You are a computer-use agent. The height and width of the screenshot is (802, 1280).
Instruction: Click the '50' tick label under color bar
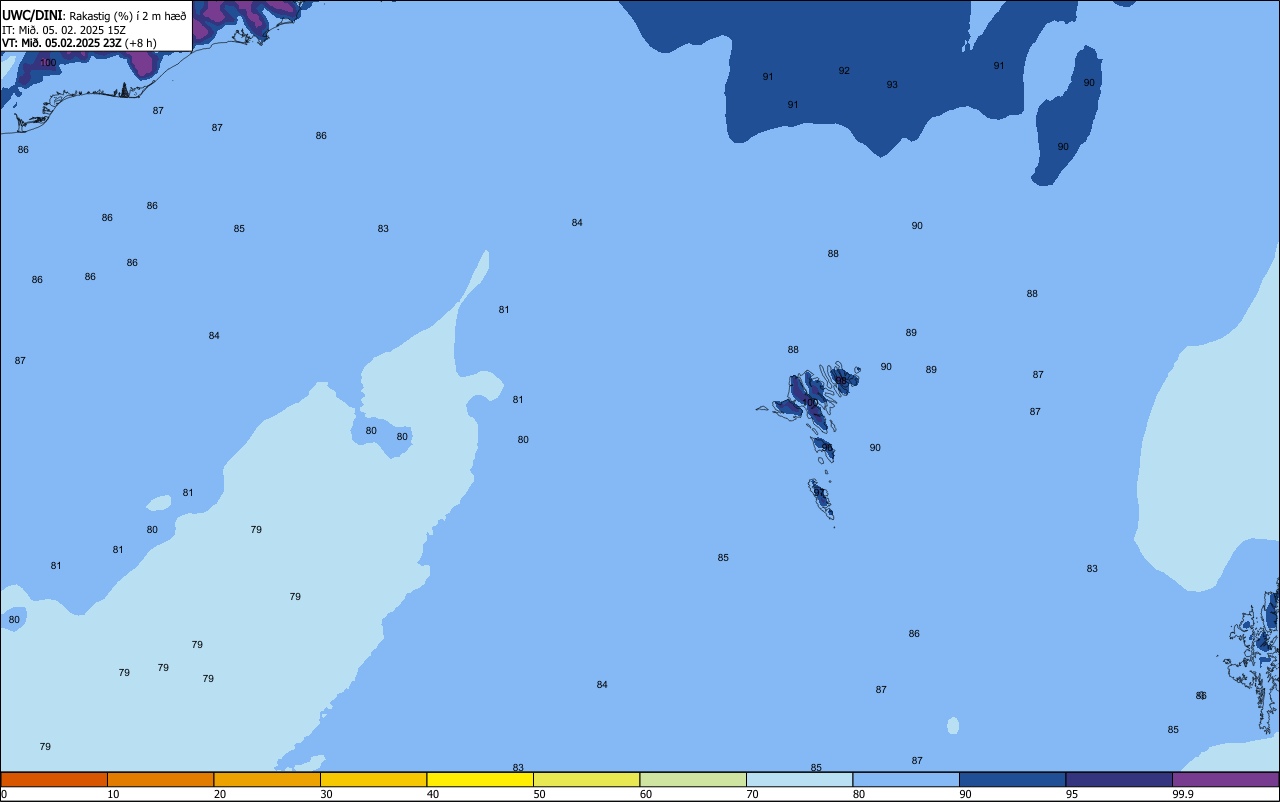pyautogui.click(x=539, y=794)
